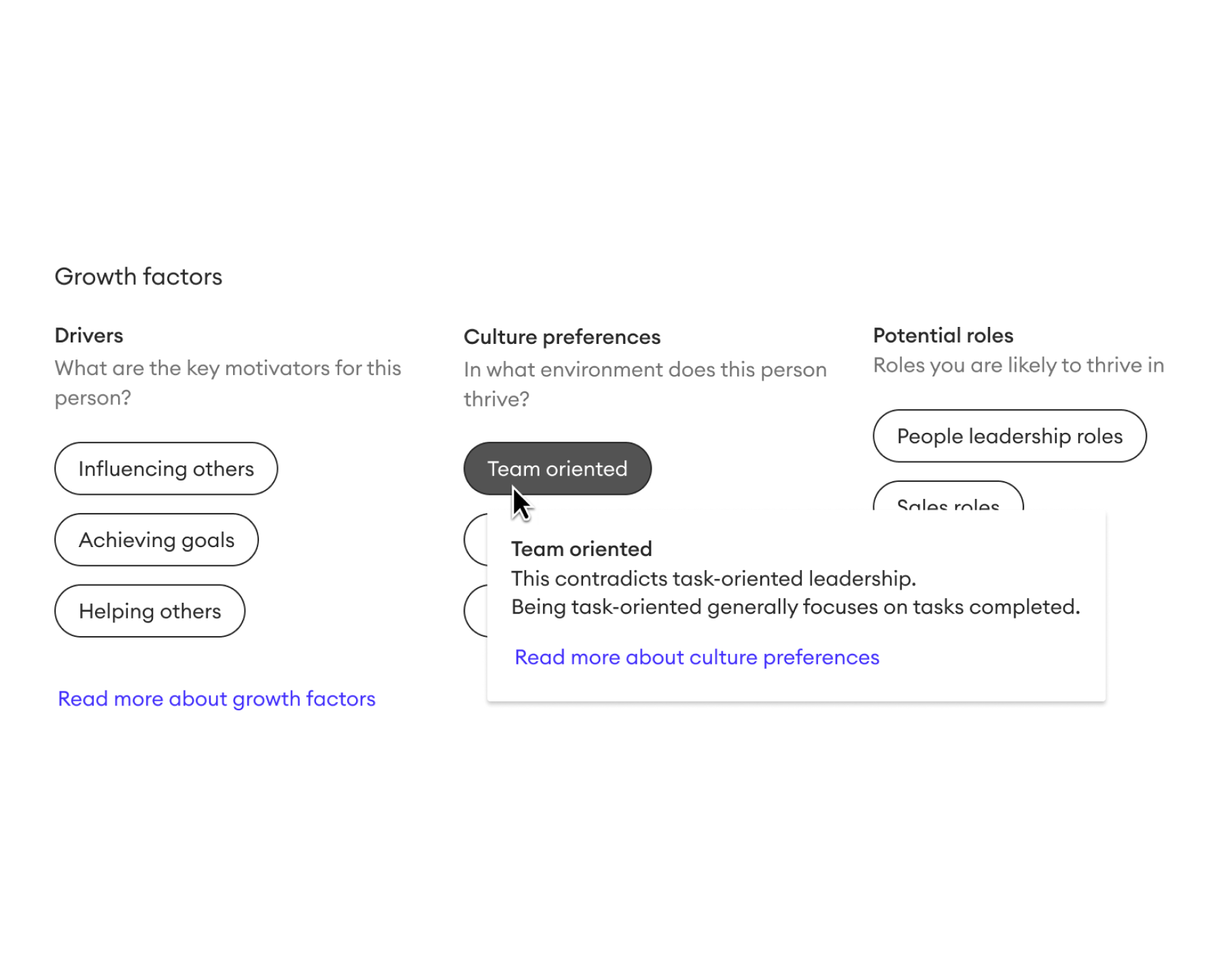Image resolution: width=1219 pixels, height=980 pixels.
Task: Click the Growth factors heading
Action: 138,276
